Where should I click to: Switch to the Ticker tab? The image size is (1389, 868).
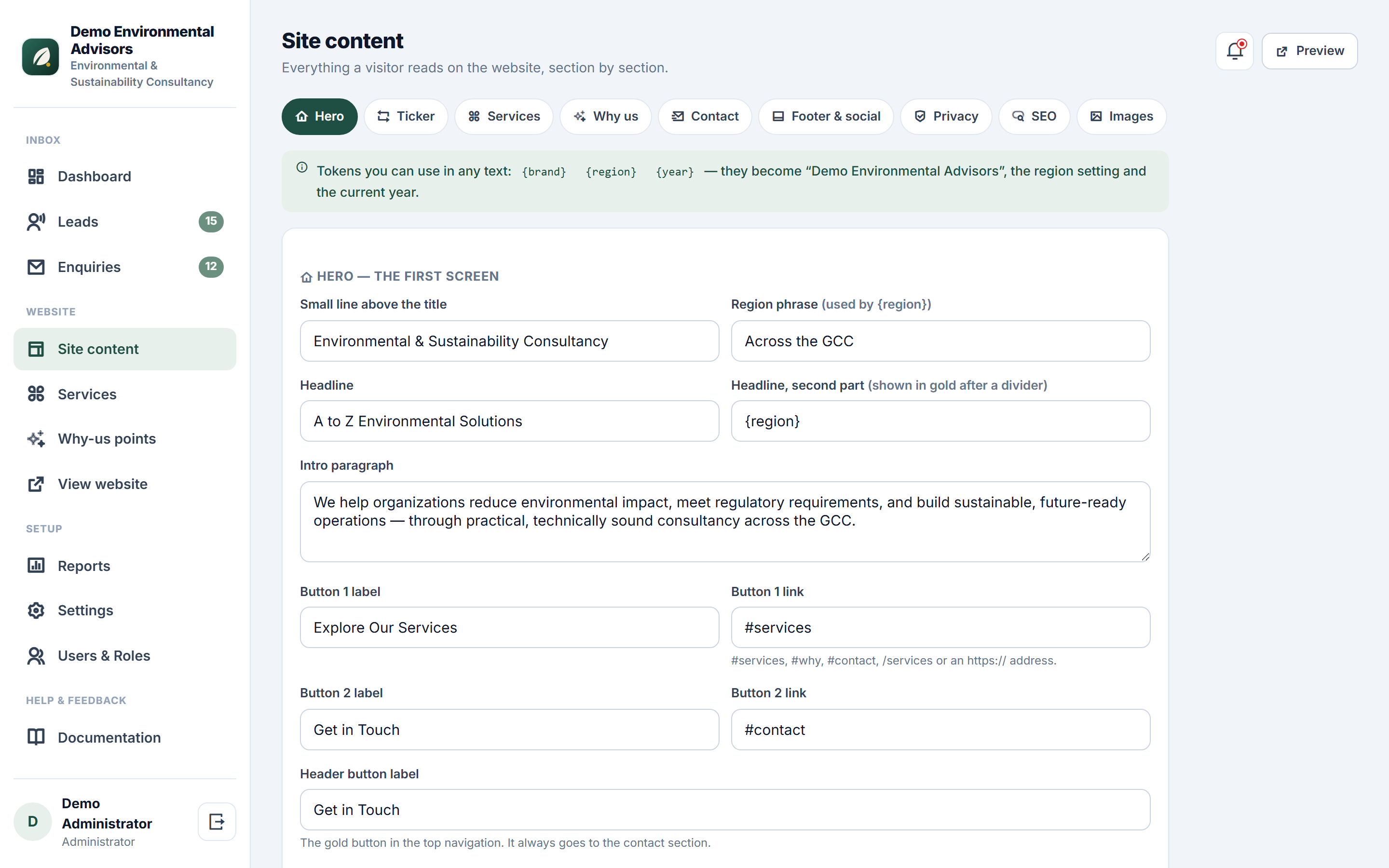point(406,117)
